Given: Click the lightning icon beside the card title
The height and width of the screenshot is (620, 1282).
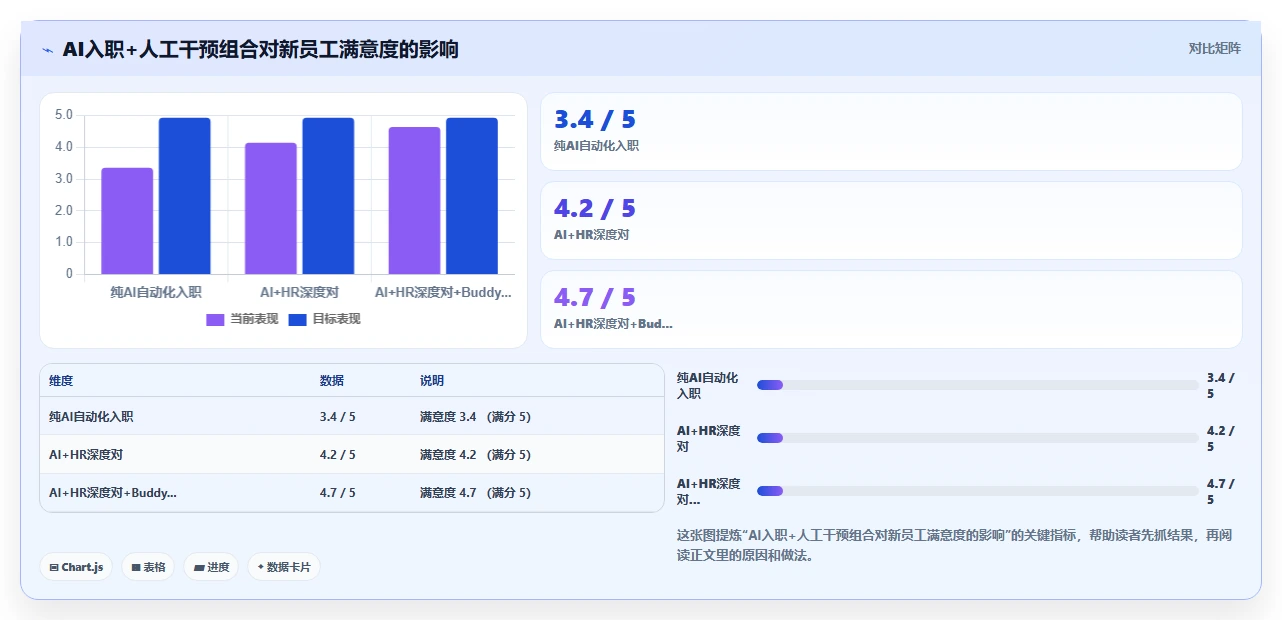Looking at the screenshot, I should [x=47, y=50].
